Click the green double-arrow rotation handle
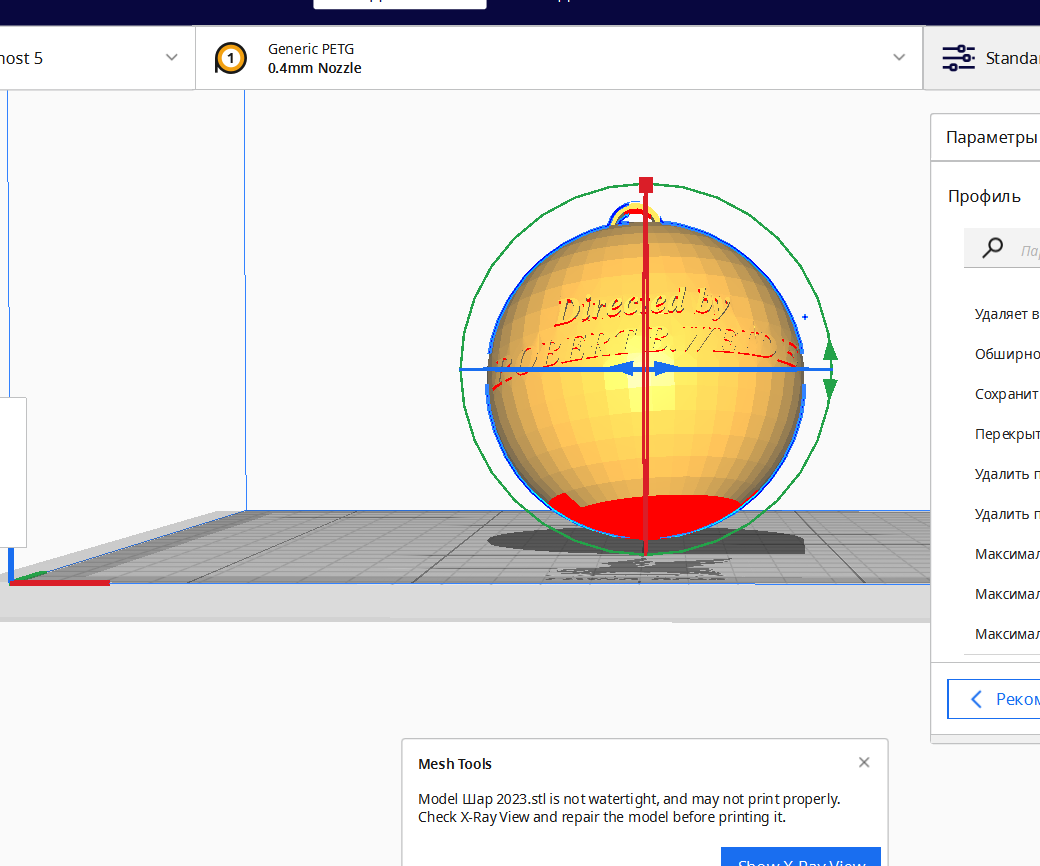This screenshot has width=1040, height=866. [830, 369]
